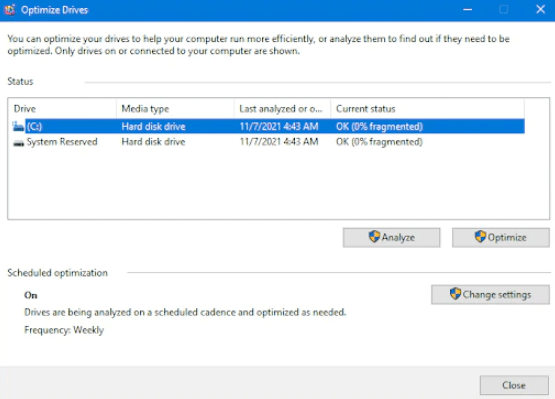
Task: Close the window with the title bar X
Action: 540,10
